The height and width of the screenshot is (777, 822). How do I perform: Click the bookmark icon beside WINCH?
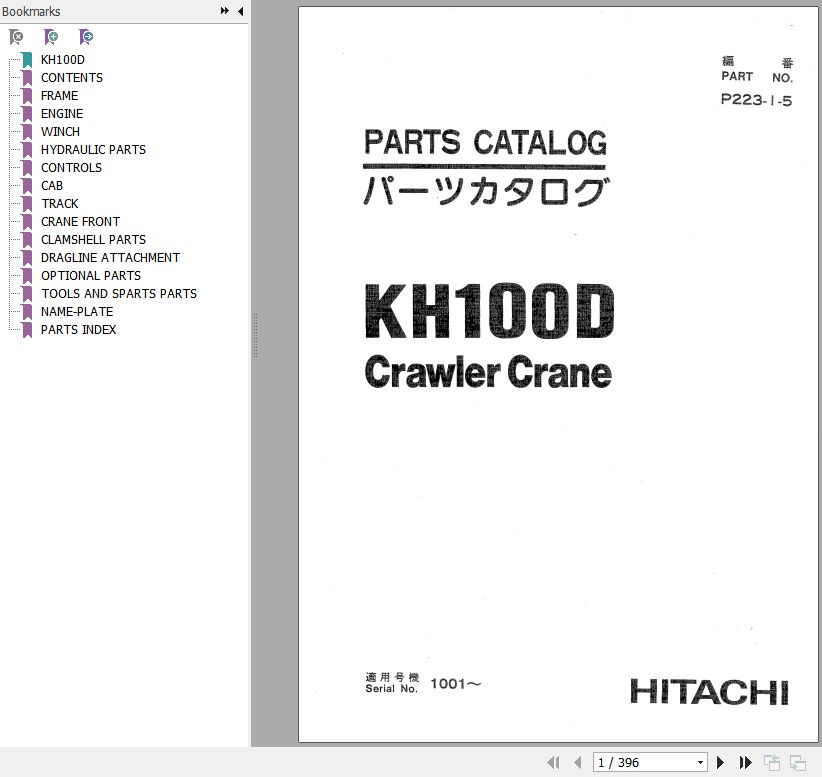point(27,132)
